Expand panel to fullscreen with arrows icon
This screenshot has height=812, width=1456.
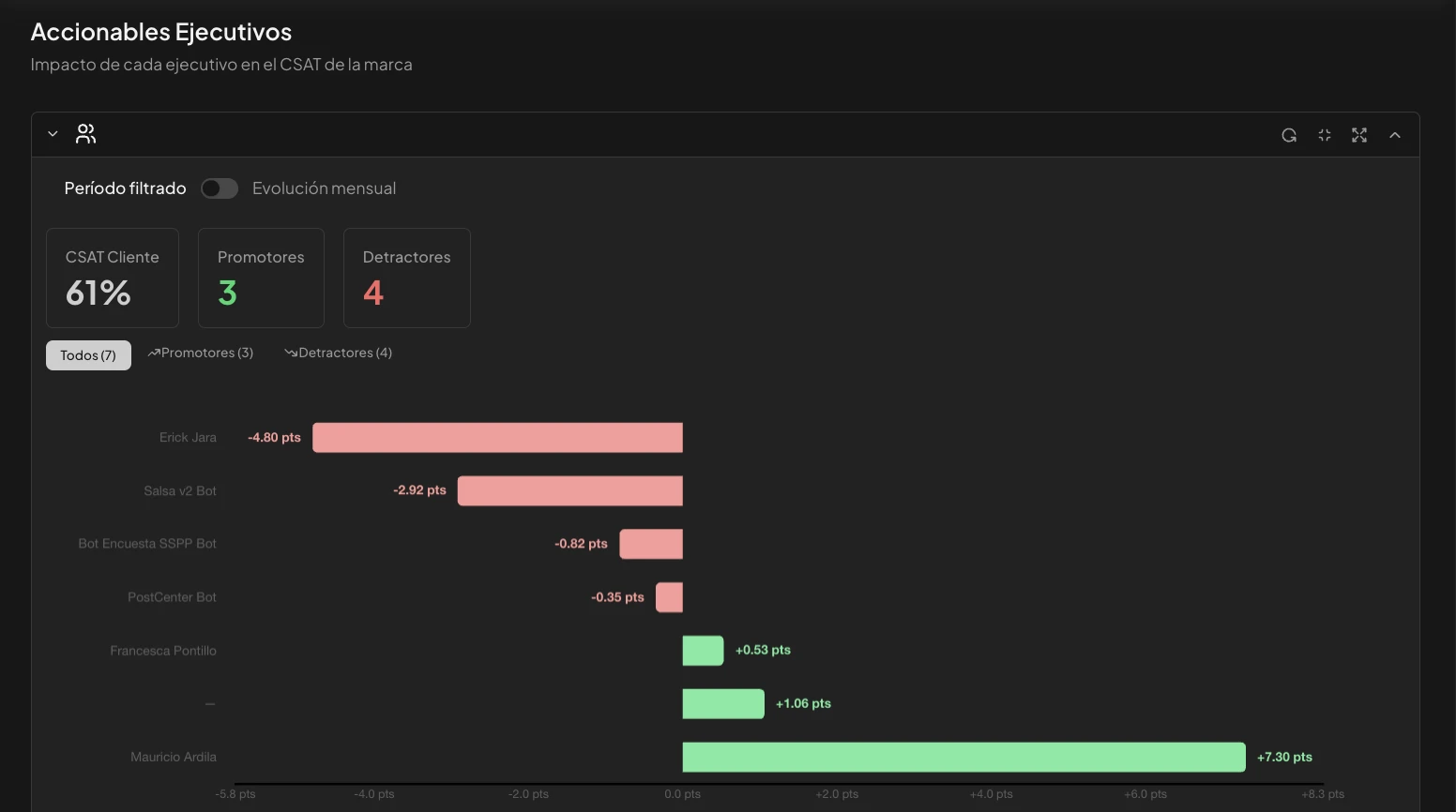point(1359,135)
